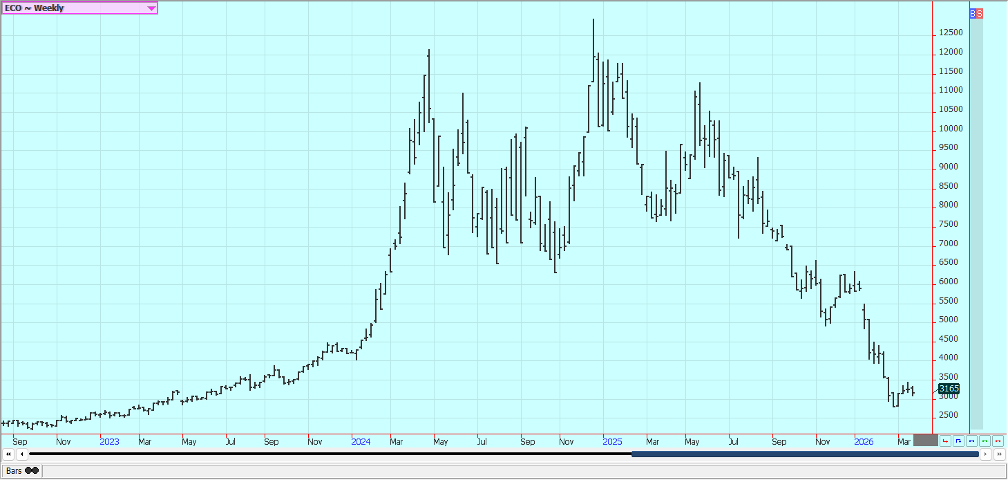The width and height of the screenshot is (1008, 480).
Task: Click the 3165 current price label
Action: 949,389
